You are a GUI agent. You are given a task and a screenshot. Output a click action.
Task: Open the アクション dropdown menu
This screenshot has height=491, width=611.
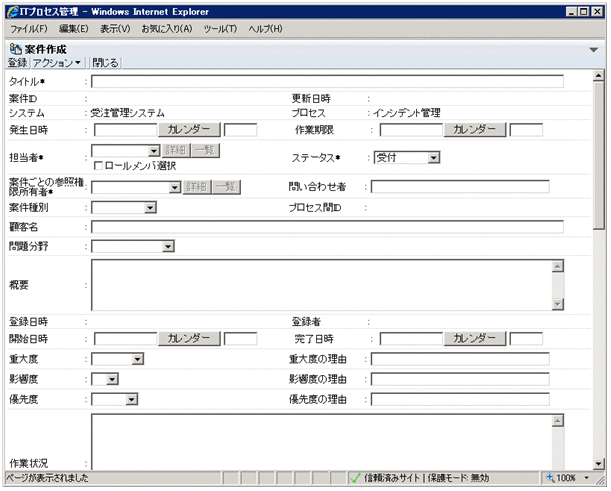pos(57,63)
